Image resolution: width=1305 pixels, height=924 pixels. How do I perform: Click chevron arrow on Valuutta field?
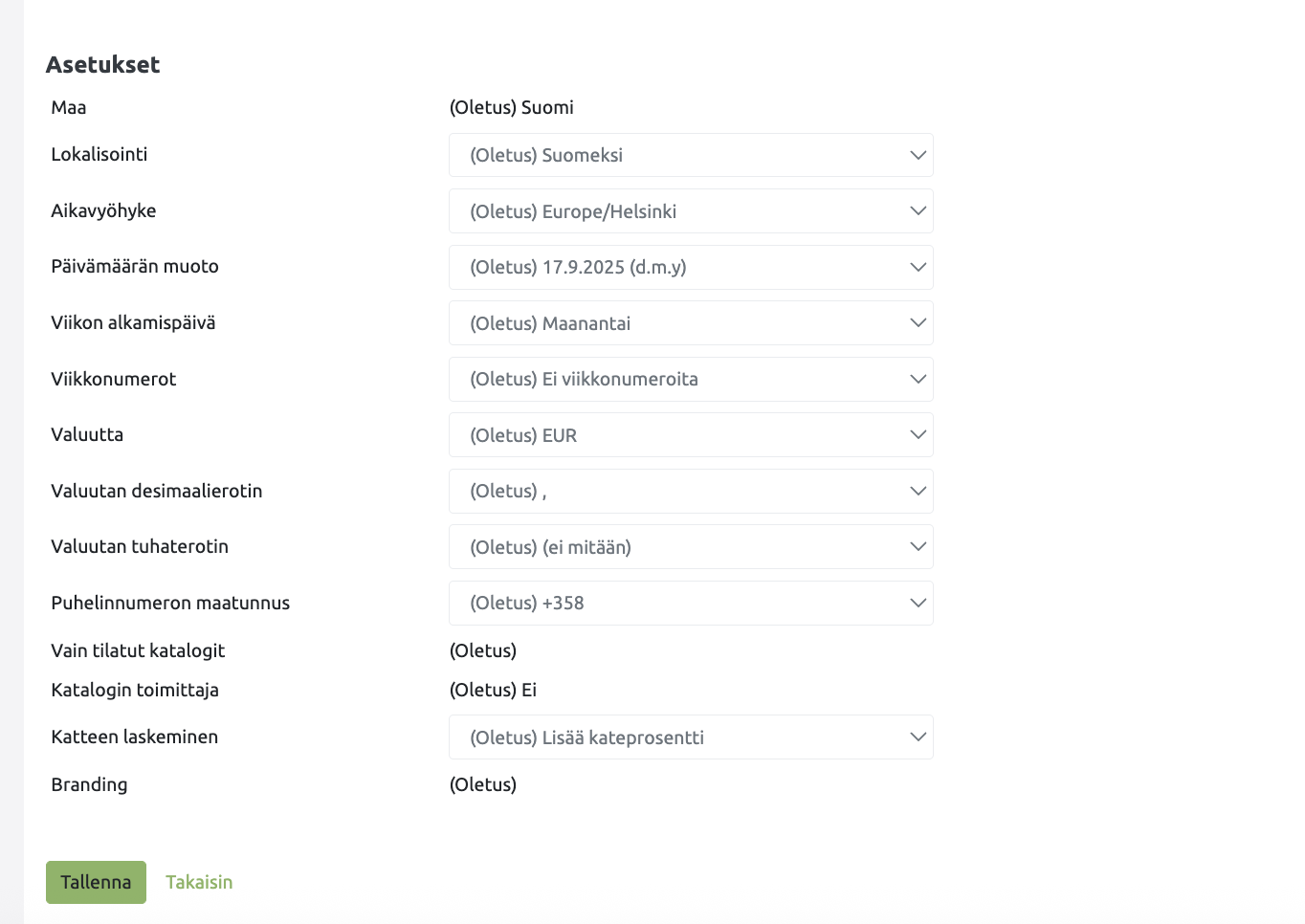[x=918, y=435]
